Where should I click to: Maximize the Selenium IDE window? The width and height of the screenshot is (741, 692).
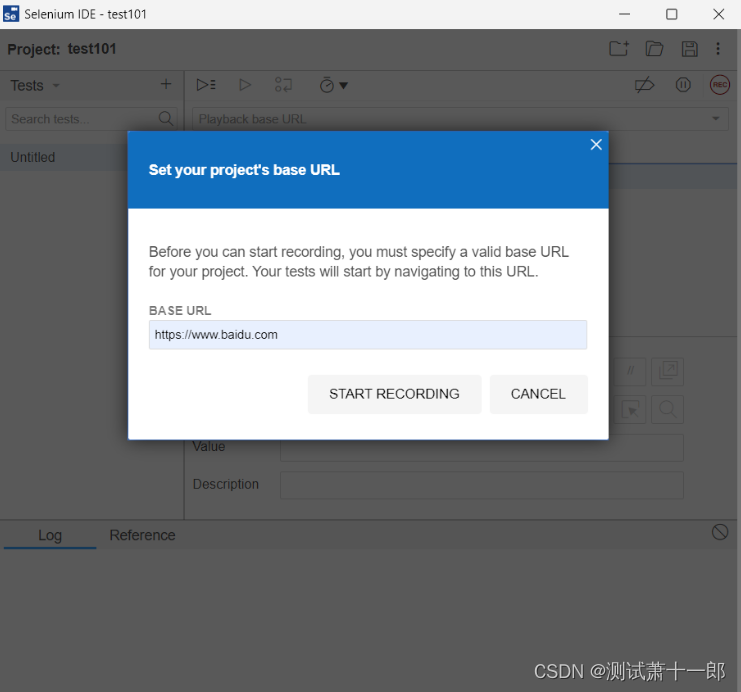671,14
